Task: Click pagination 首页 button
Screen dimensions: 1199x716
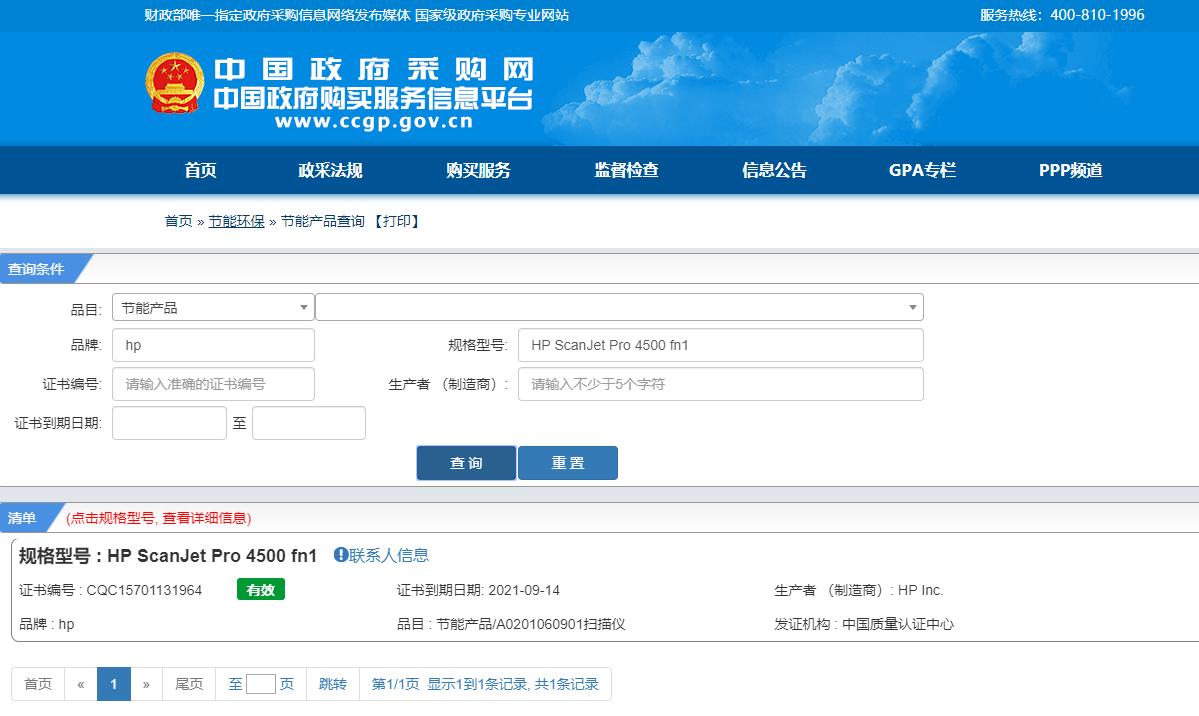Action: tap(38, 684)
